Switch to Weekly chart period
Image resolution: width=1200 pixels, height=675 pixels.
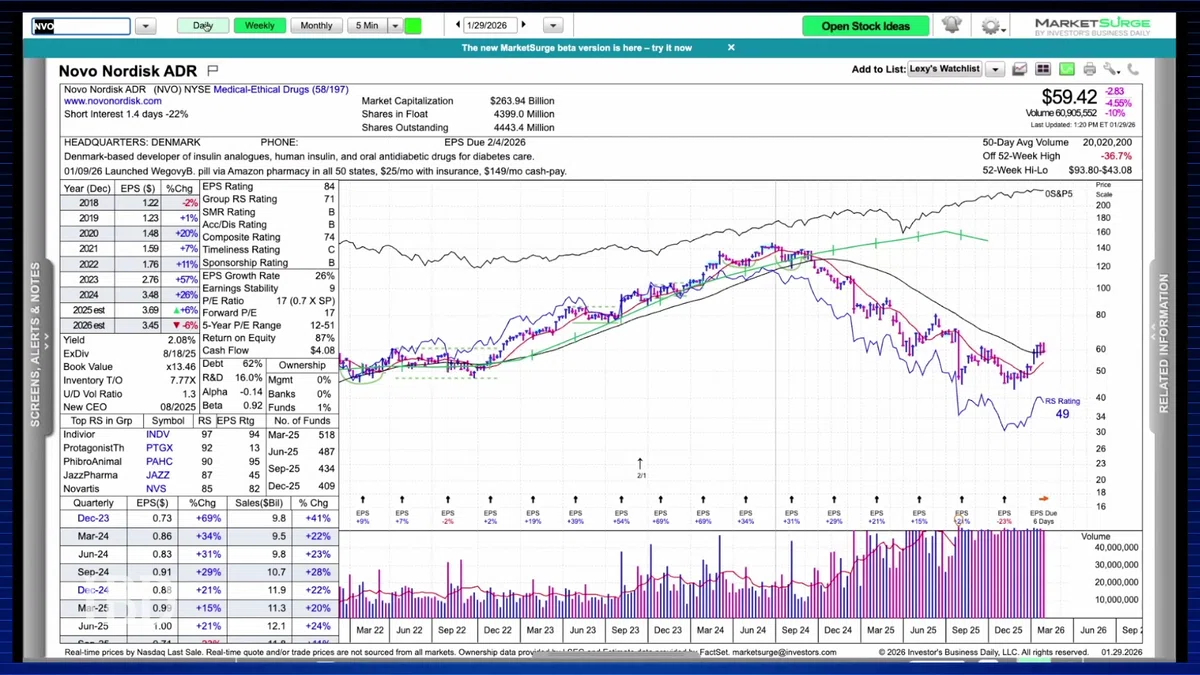pos(260,26)
